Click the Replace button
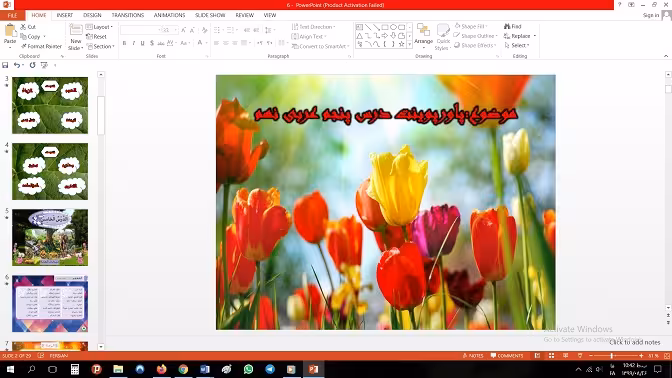This screenshot has width=672, height=378. [520, 36]
